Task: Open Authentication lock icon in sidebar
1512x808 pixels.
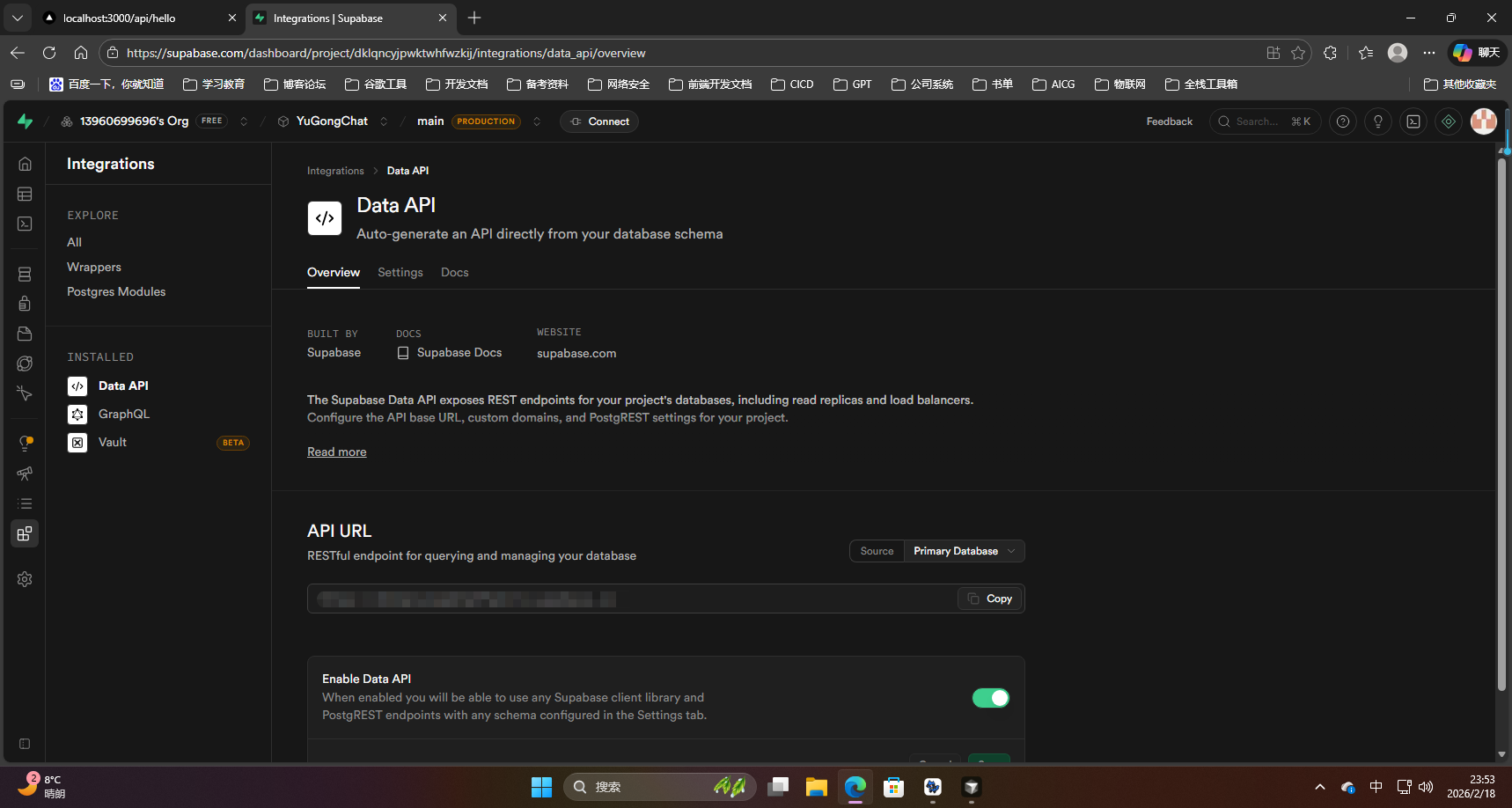Action: pos(25,304)
